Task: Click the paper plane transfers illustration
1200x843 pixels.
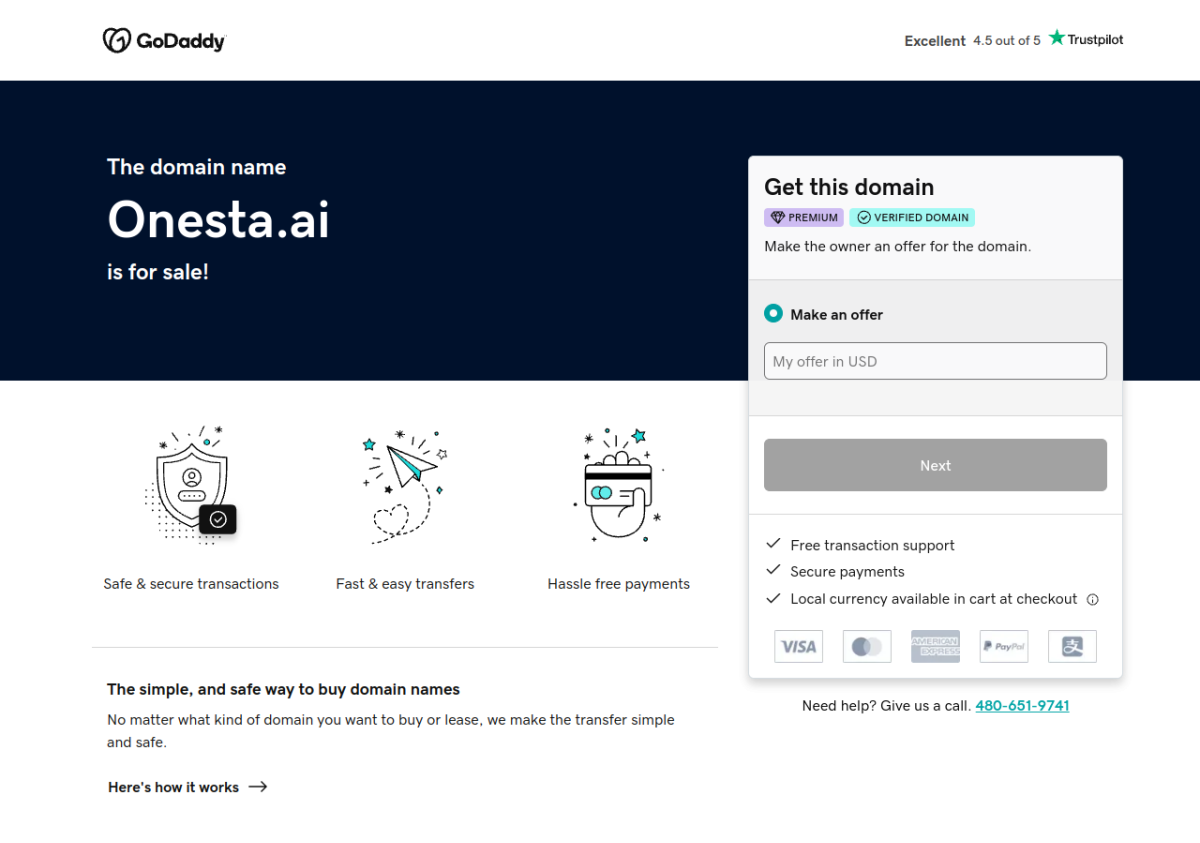Action: 405,485
